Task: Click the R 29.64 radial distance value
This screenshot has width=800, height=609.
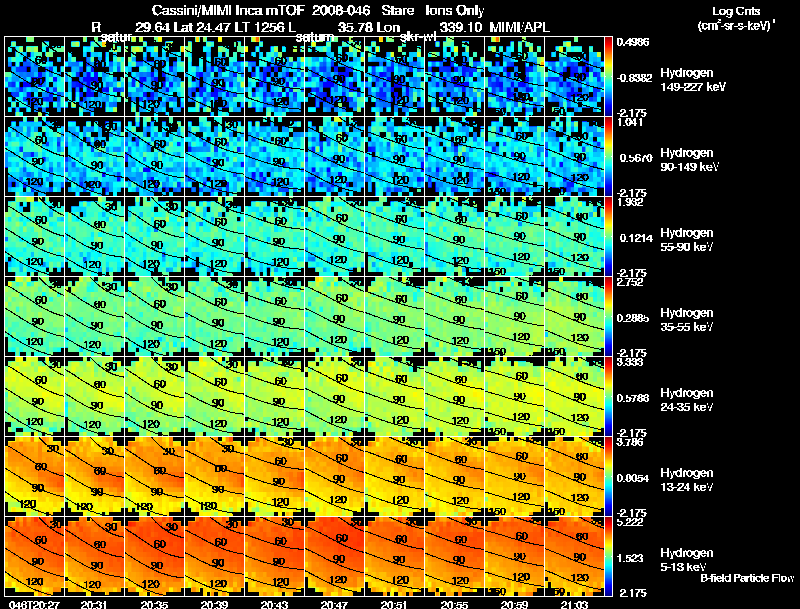Action: click(131, 27)
